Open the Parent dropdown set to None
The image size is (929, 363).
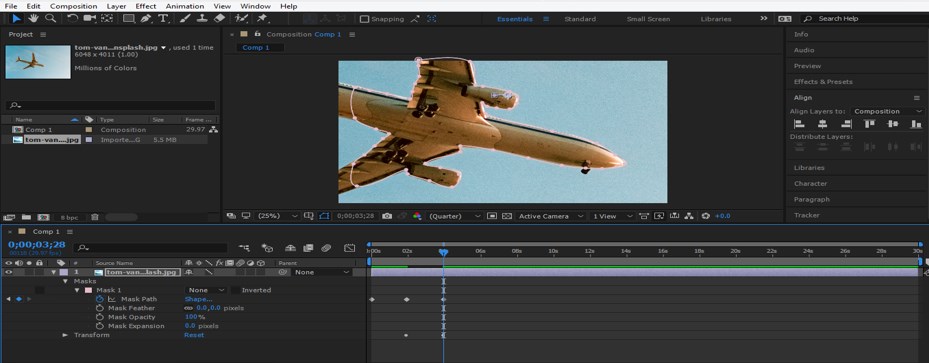pos(322,272)
